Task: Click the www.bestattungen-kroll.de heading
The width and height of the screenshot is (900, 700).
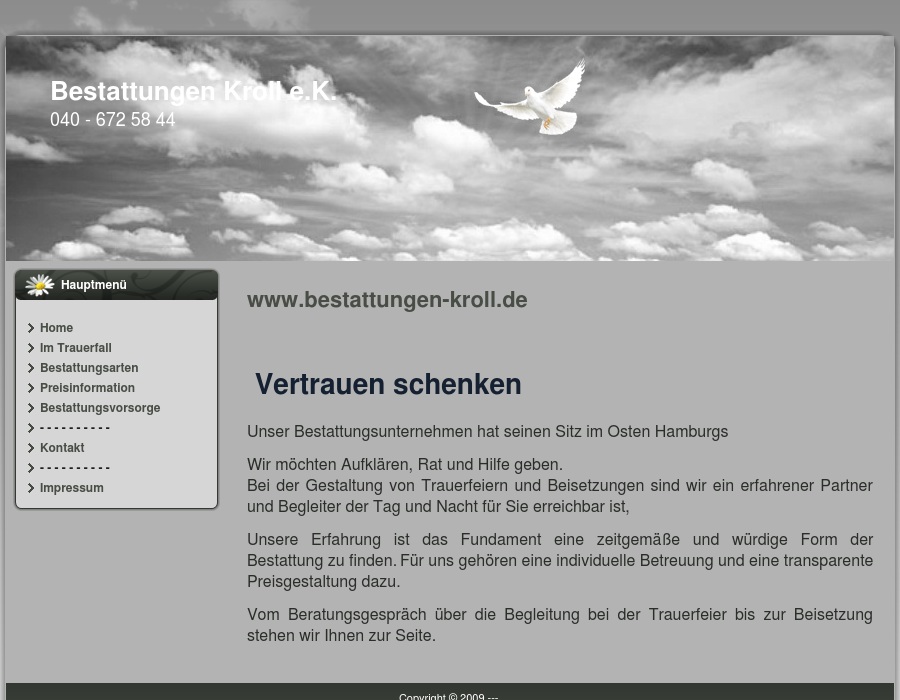Action: tap(387, 300)
